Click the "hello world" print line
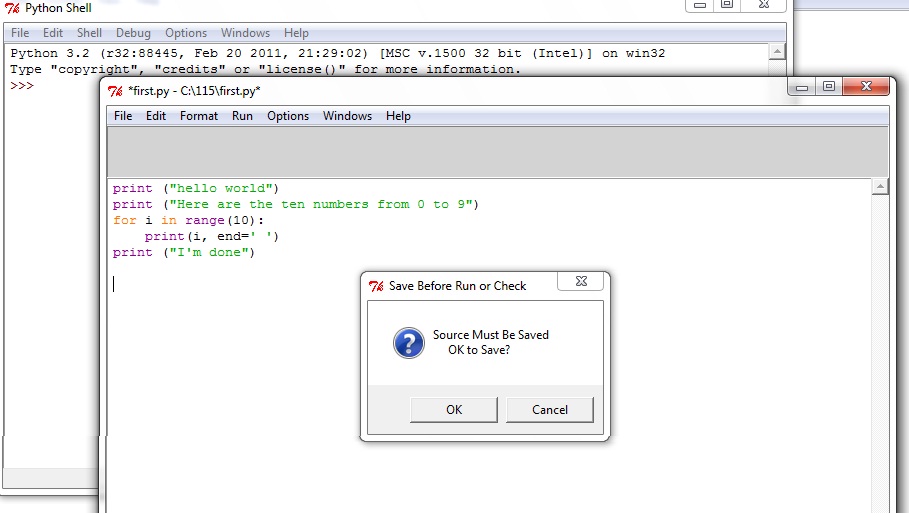This screenshot has height=513, width=909. point(196,188)
